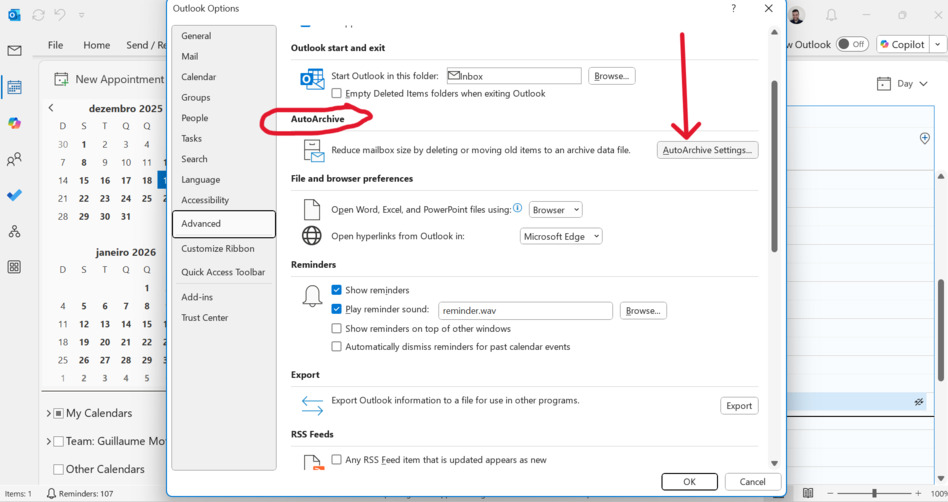Click the info icon next to Open Word files using

point(518,208)
